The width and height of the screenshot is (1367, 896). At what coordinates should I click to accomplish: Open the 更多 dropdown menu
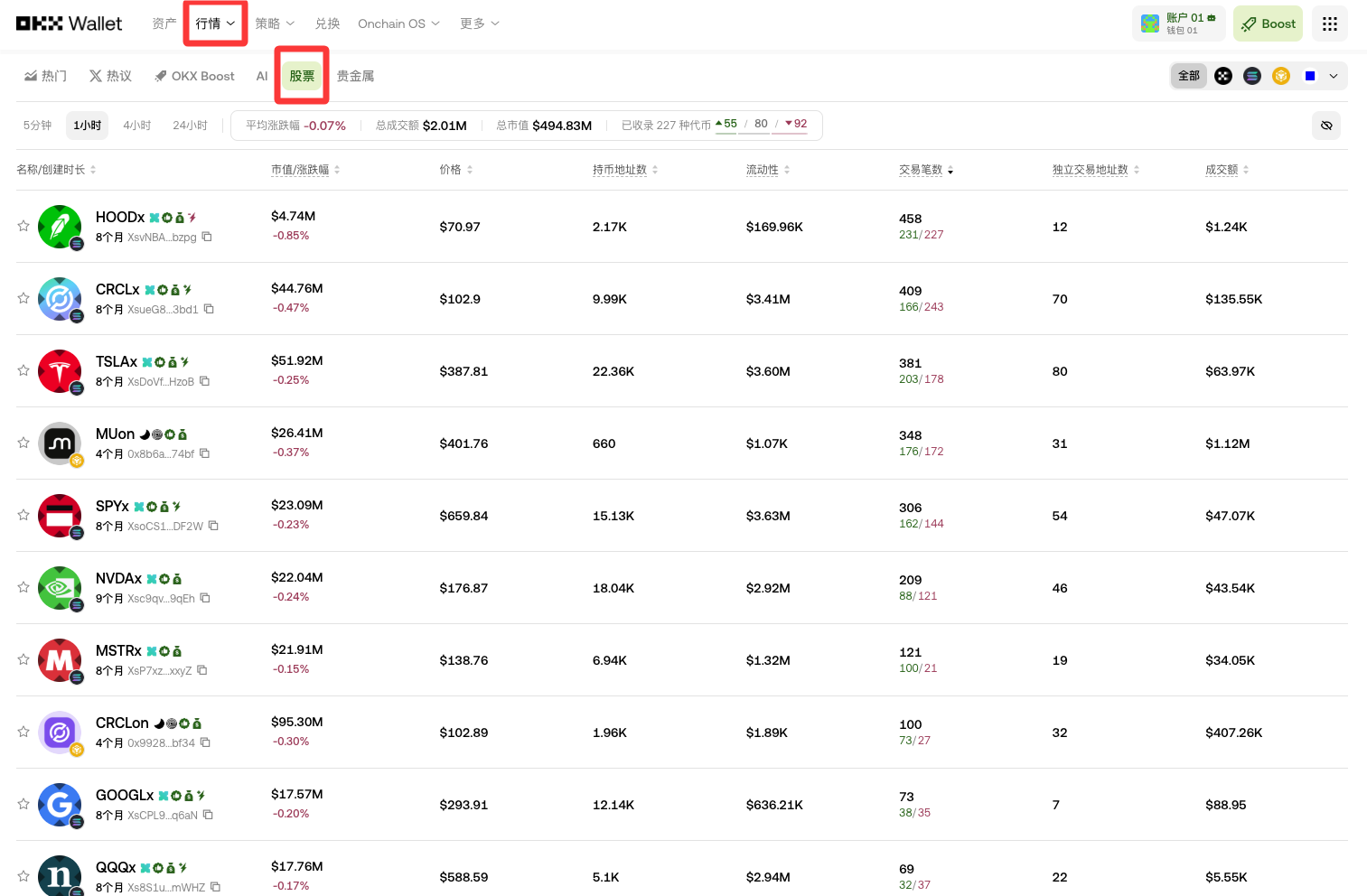479,23
